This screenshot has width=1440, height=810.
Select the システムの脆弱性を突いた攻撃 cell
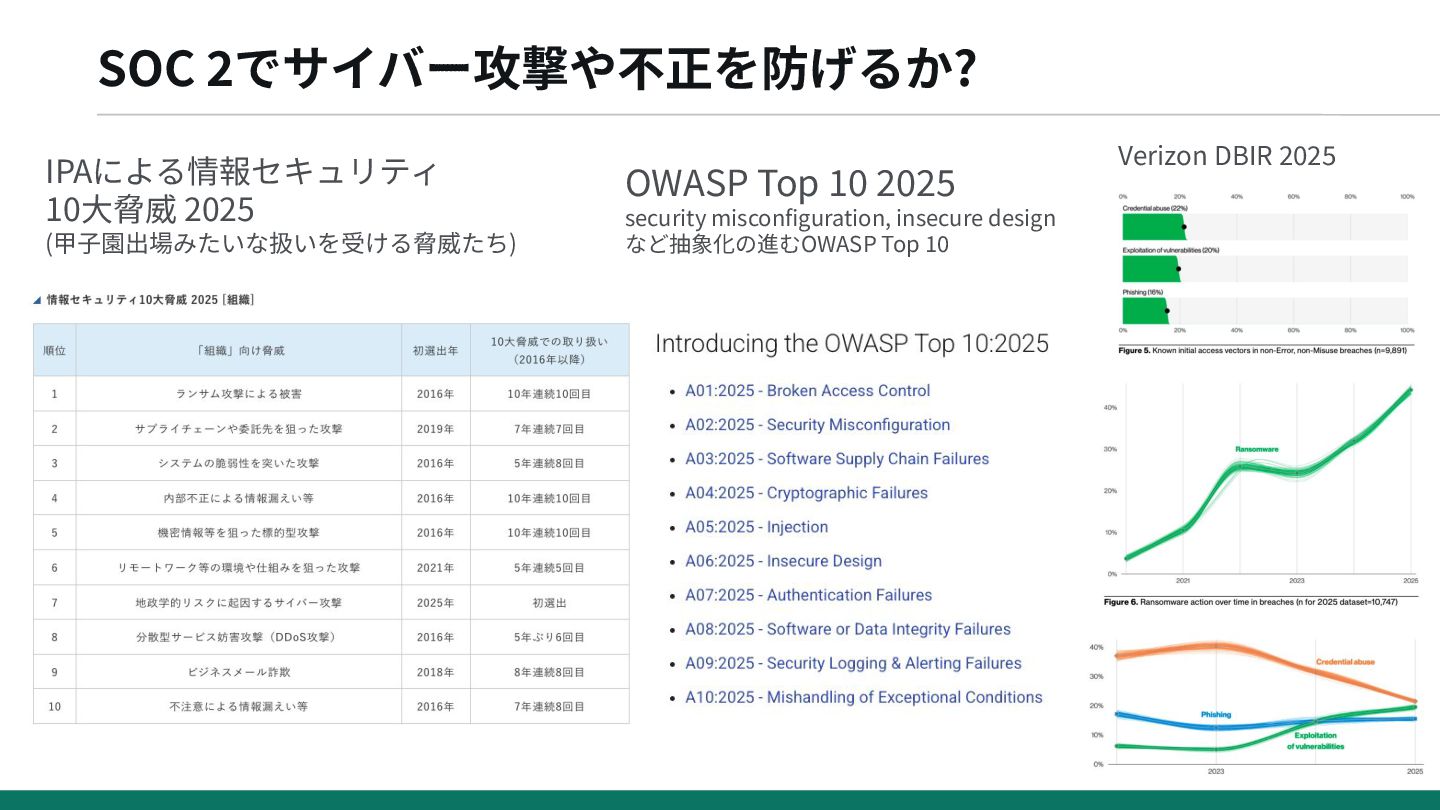pyautogui.click(x=239, y=463)
